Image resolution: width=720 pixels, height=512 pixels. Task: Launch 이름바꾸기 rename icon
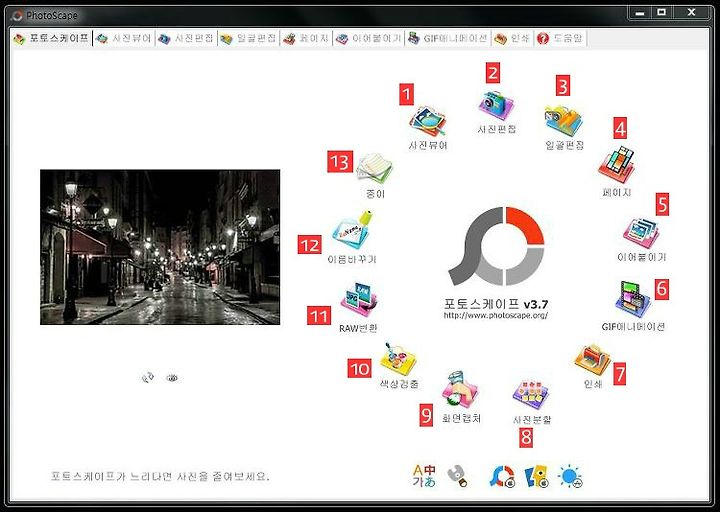[353, 231]
